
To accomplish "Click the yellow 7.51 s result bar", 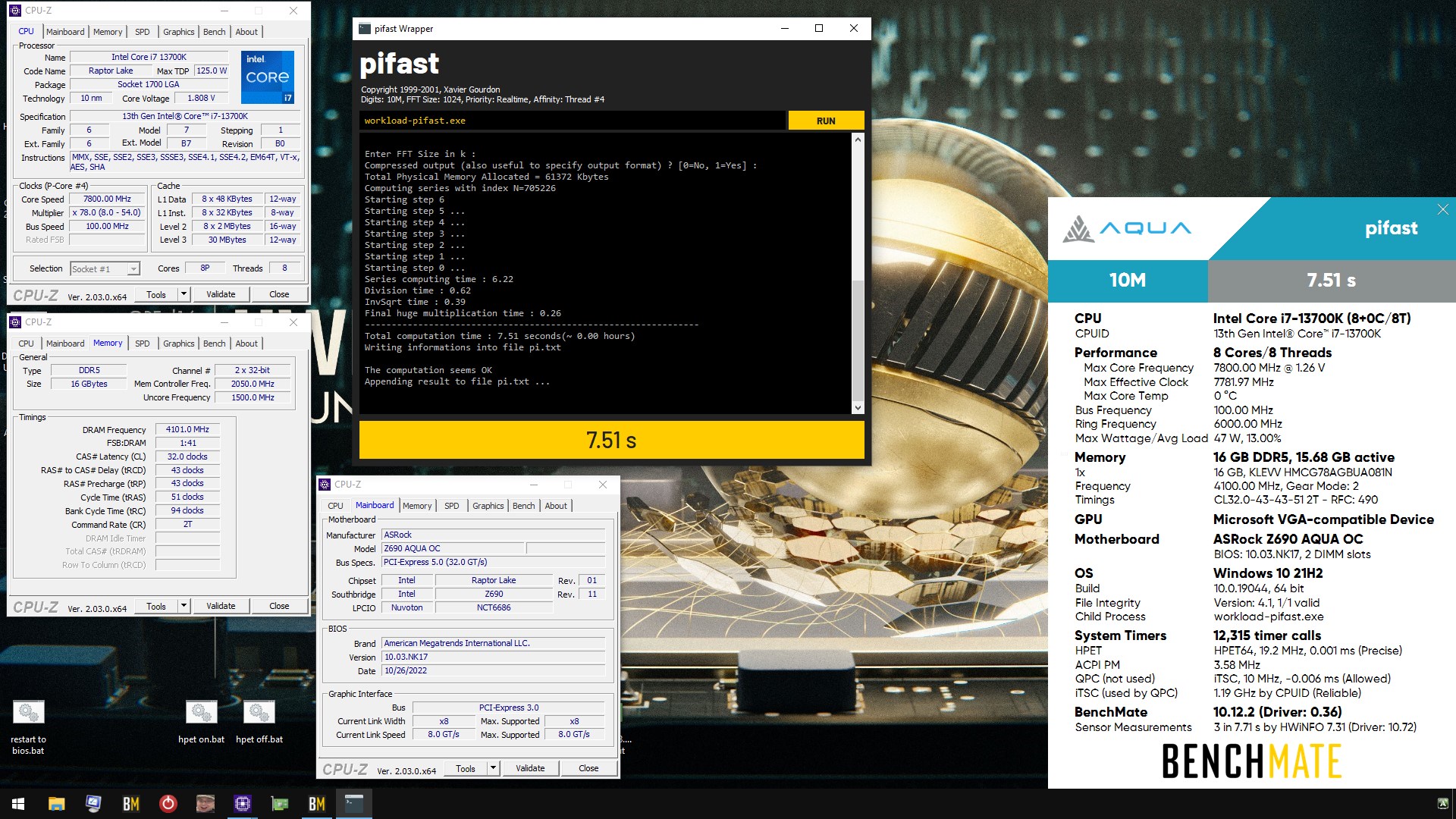I will (611, 440).
